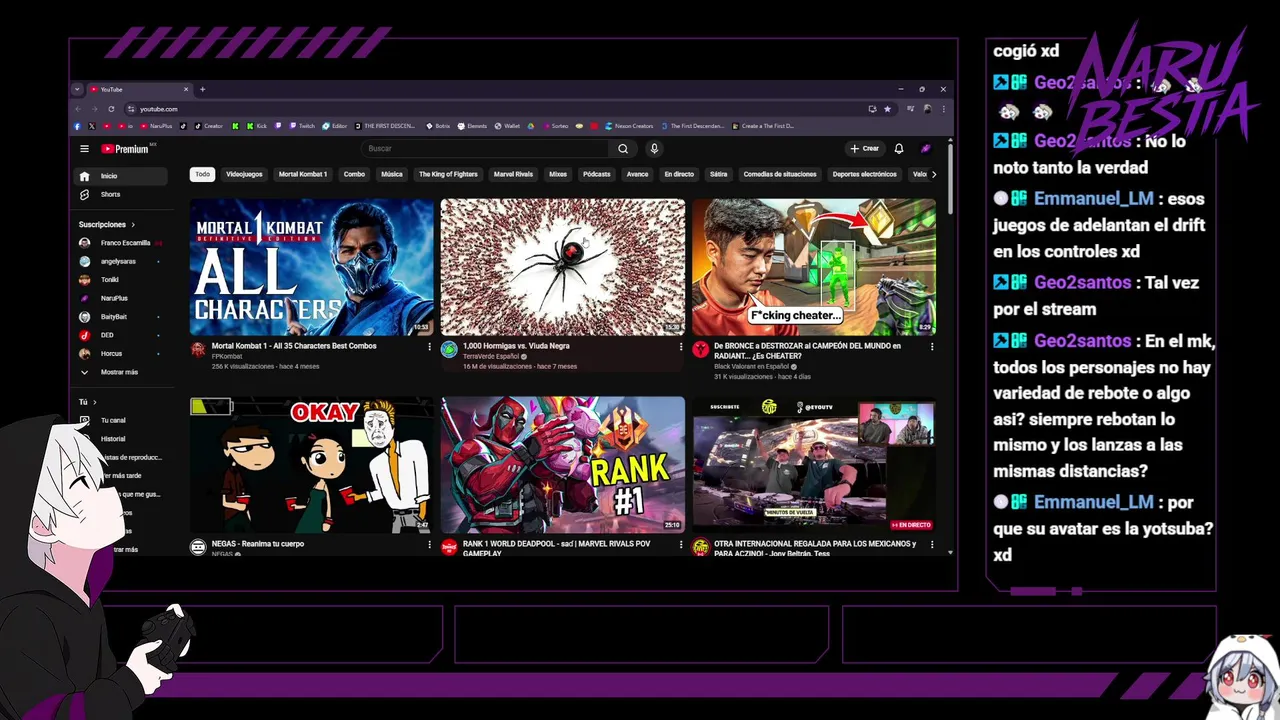
Task: Open Facebook bookmark icon
Action: coord(77,126)
